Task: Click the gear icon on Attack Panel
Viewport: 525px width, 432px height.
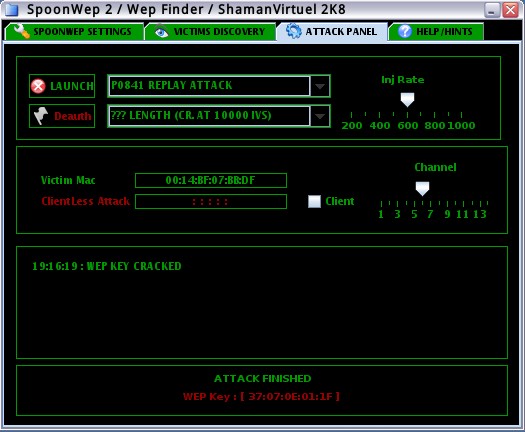Action: pos(294,31)
